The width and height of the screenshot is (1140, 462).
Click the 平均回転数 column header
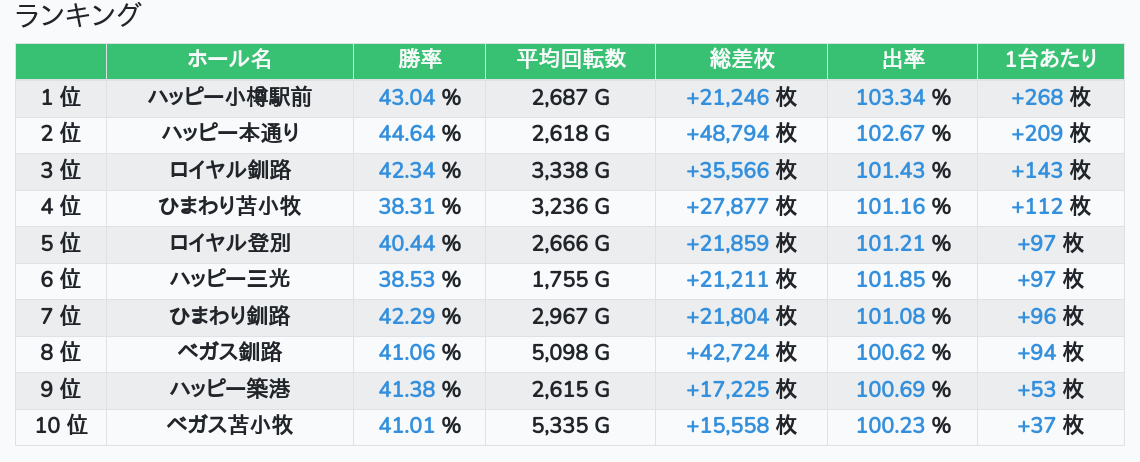pyautogui.click(x=570, y=60)
